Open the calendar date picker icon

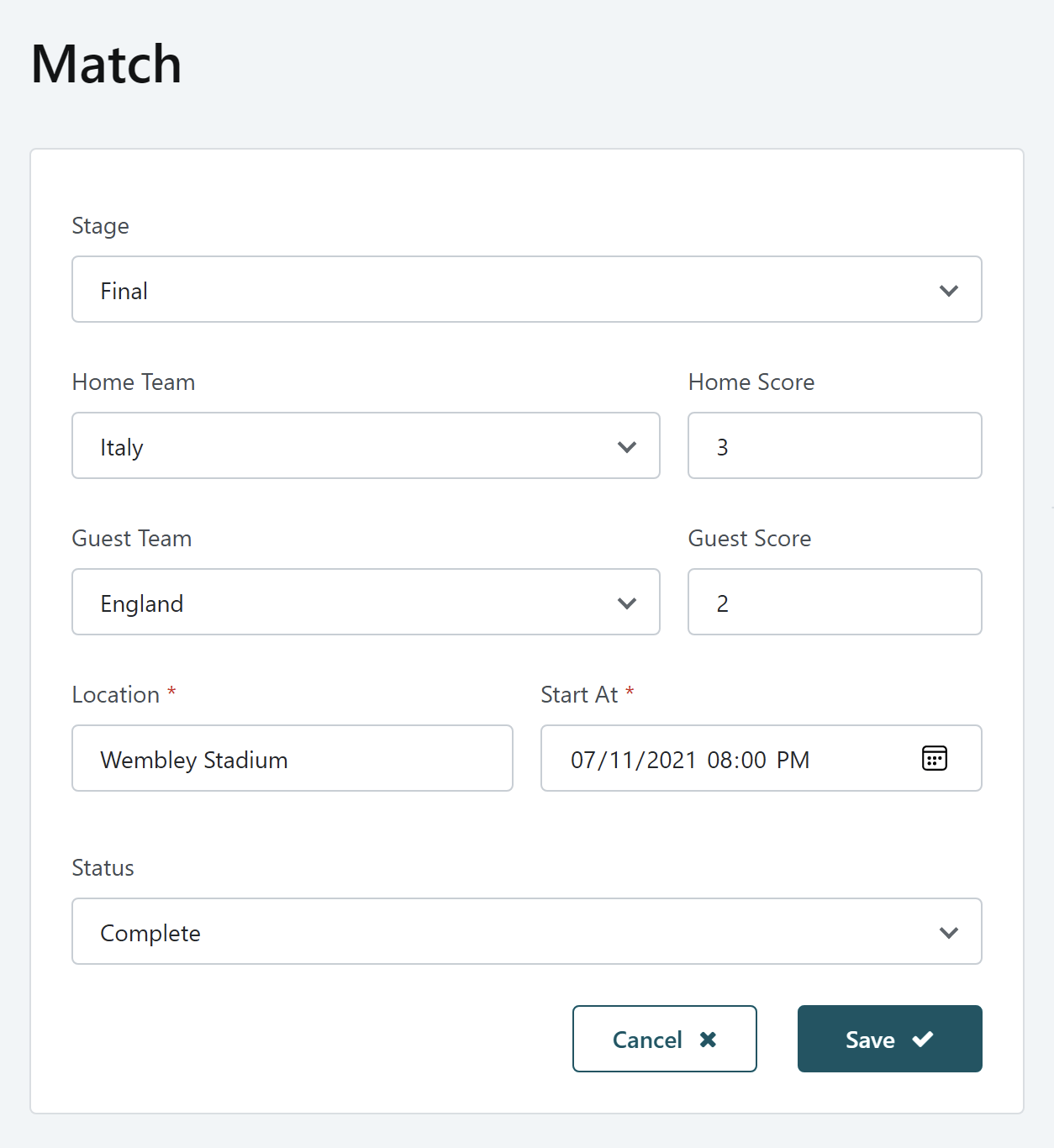pos(934,758)
